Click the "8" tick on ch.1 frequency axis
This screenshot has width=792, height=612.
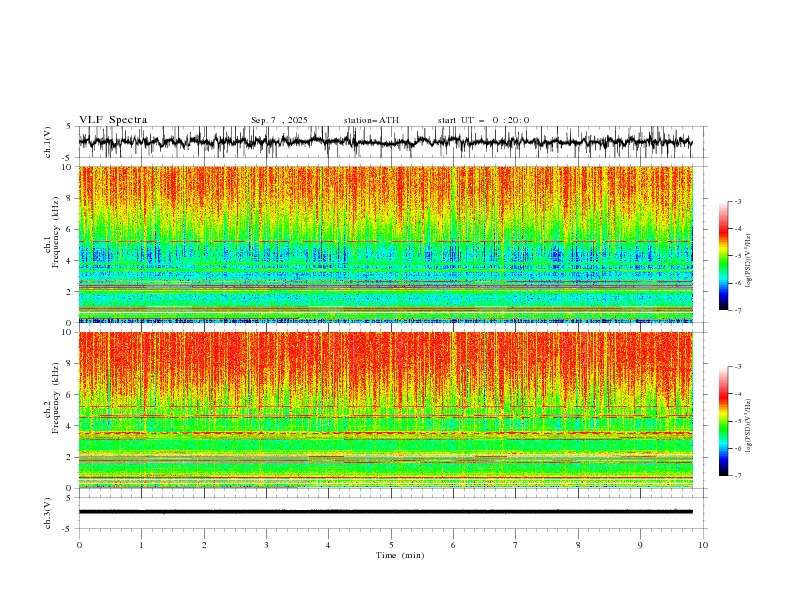(x=70, y=198)
